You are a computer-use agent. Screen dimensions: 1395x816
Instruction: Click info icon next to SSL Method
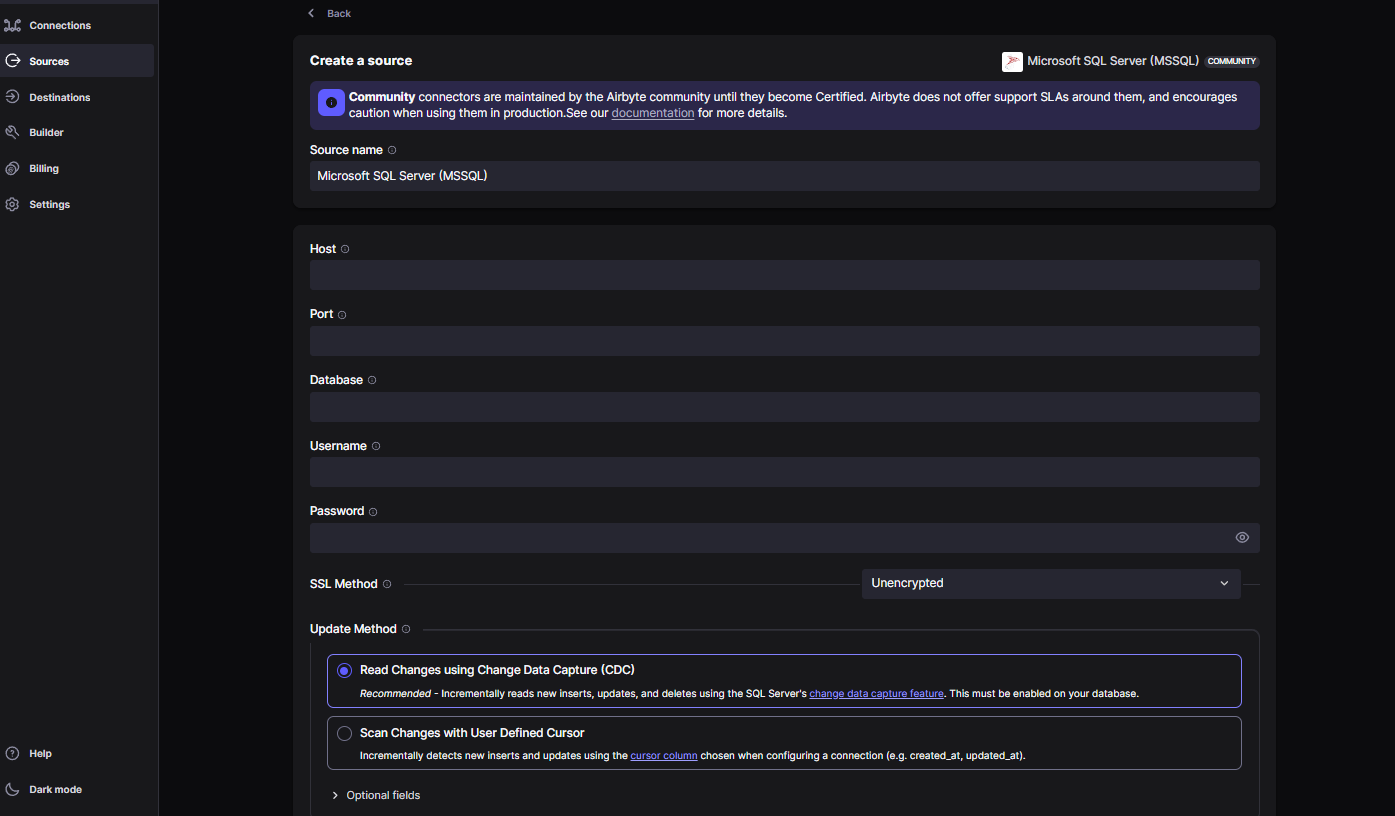click(x=387, y=584)
